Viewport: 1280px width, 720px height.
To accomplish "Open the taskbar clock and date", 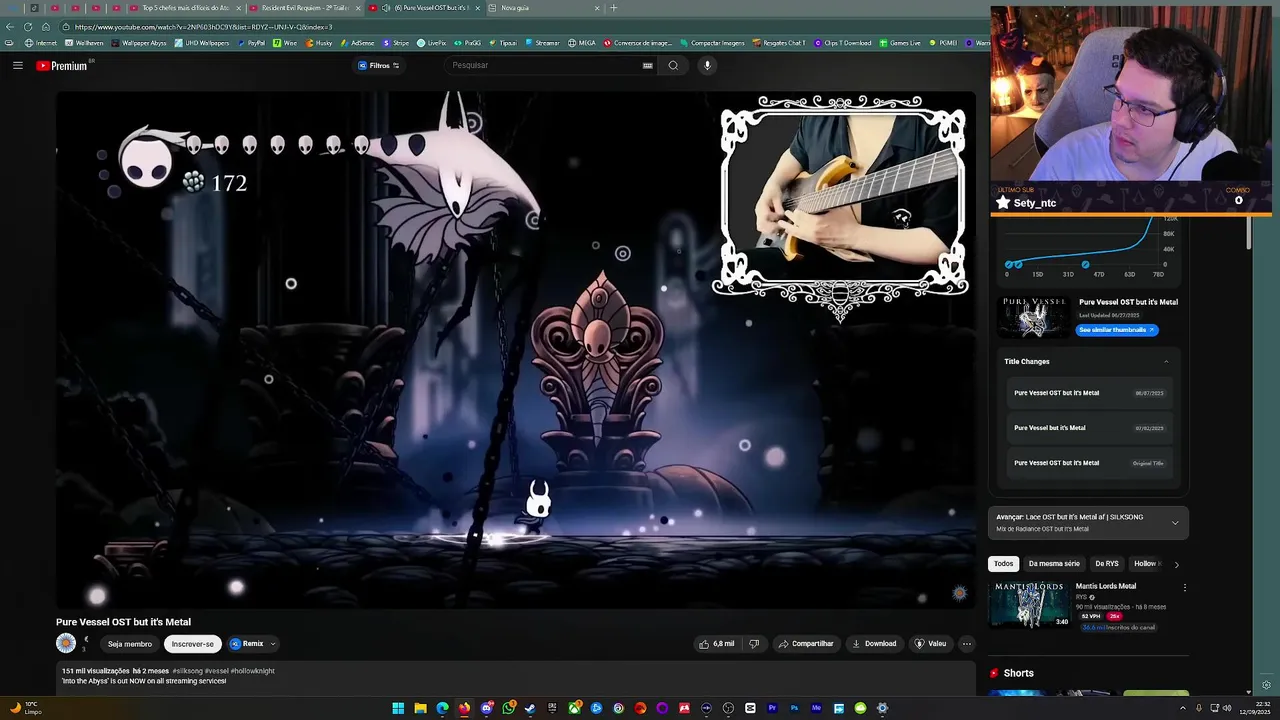I will click(1254, 708).
